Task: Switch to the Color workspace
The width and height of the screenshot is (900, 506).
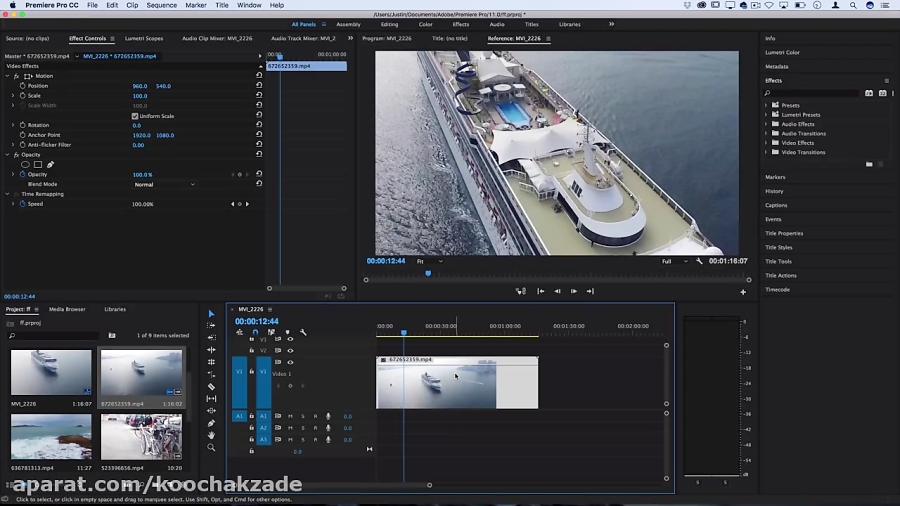Action: point(426,24)
